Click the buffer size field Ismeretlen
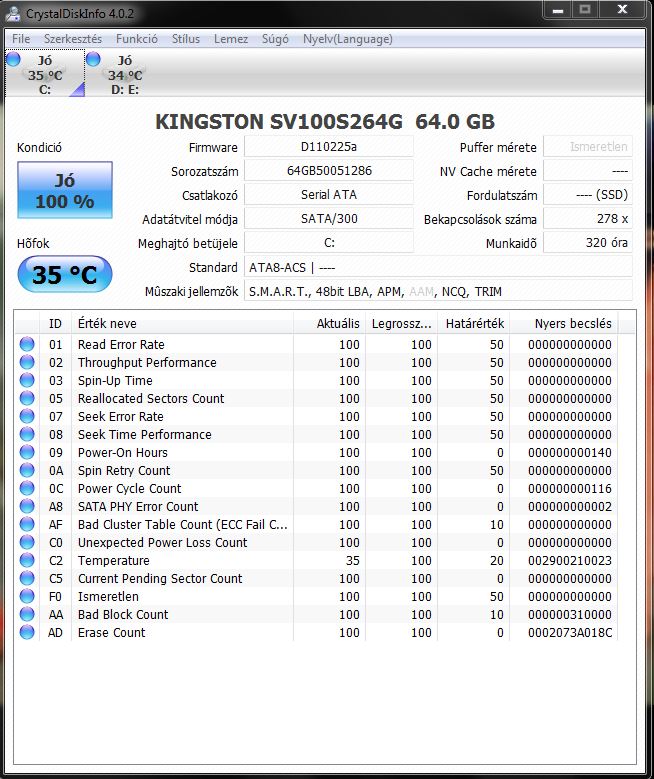Image resolution: width=654 pixels, height=779 pixels. click(587, 147)
